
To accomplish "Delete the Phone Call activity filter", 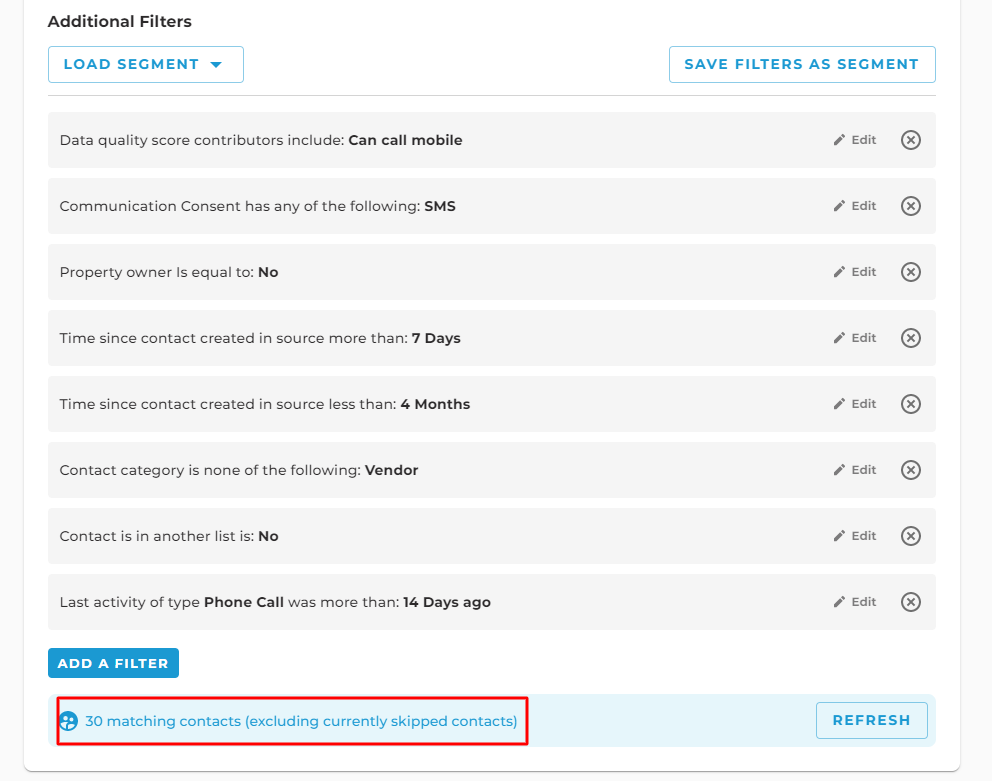I will pos(910,602).
